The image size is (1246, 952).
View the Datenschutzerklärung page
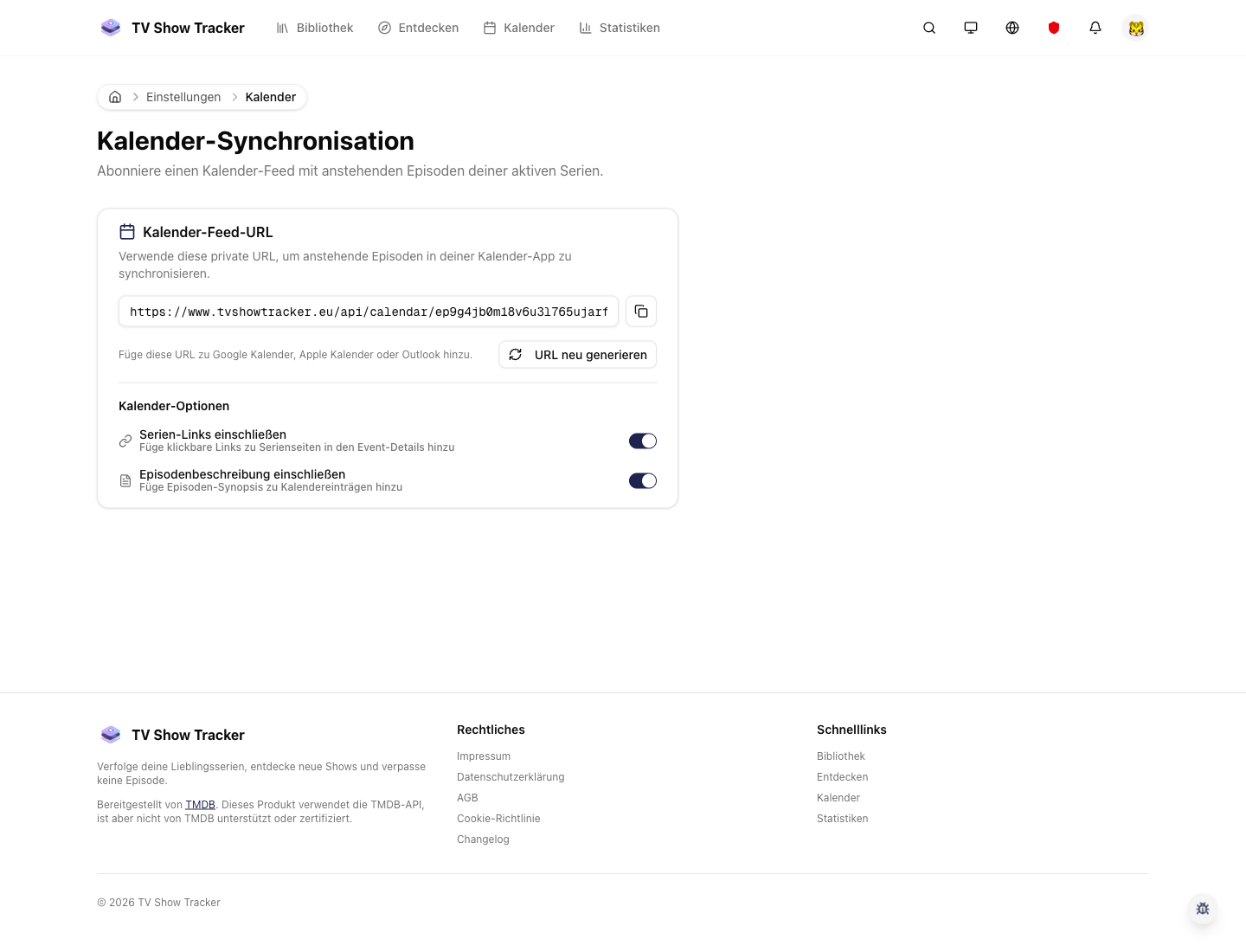click(x=511, y=776)
